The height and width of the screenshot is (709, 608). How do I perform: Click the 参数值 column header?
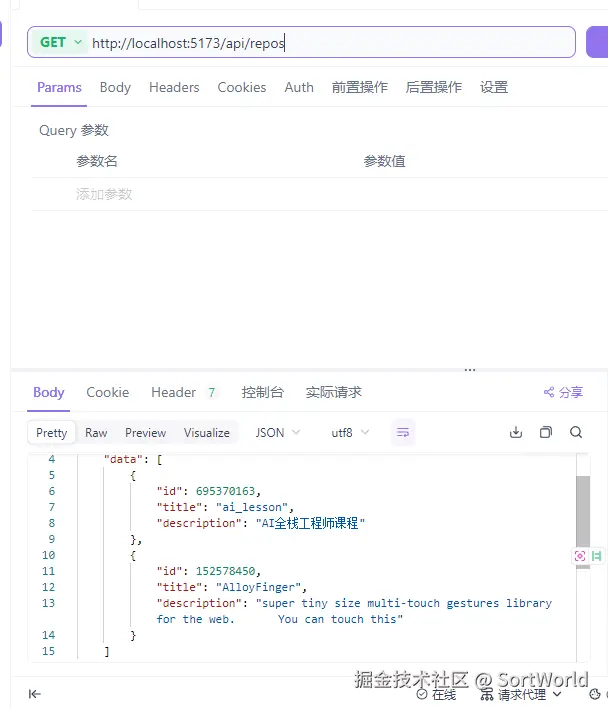[385, 161]
